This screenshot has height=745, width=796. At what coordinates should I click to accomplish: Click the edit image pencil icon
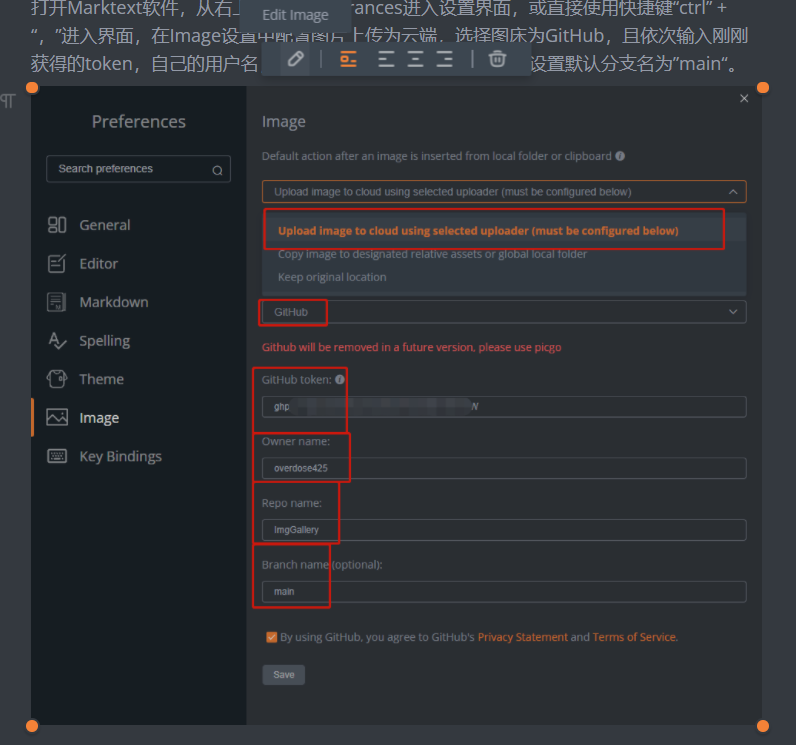pos(295,59)
